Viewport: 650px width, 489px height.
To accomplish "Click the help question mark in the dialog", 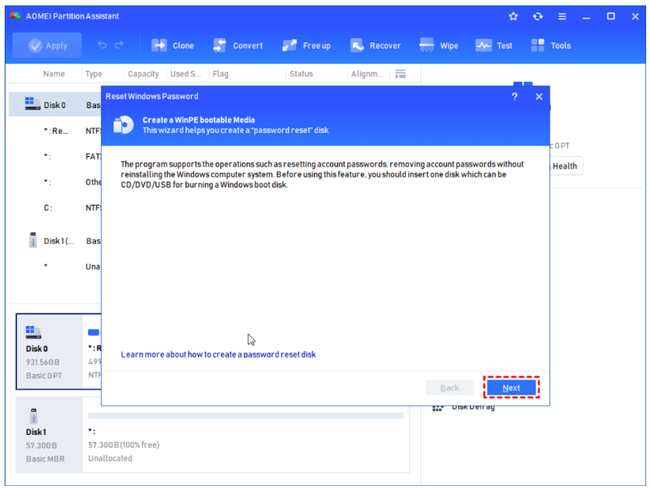I will 514,97.
